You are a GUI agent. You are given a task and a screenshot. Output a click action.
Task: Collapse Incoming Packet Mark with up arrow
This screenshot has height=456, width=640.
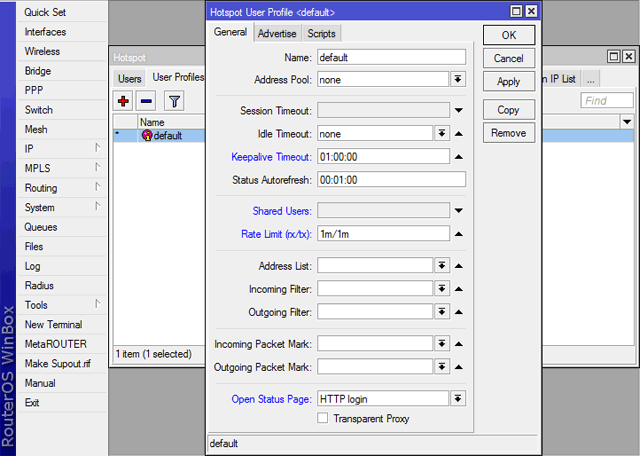pos(459,344)
